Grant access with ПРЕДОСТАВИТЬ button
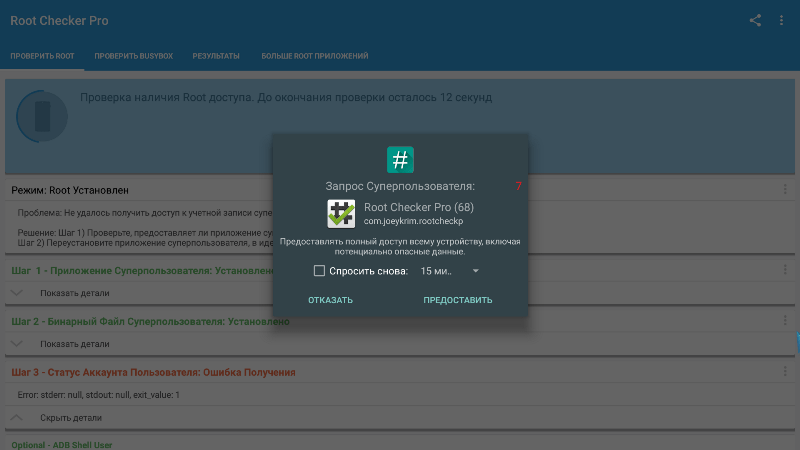The height and width of the screenshot is (450, 800). point(458,300)
